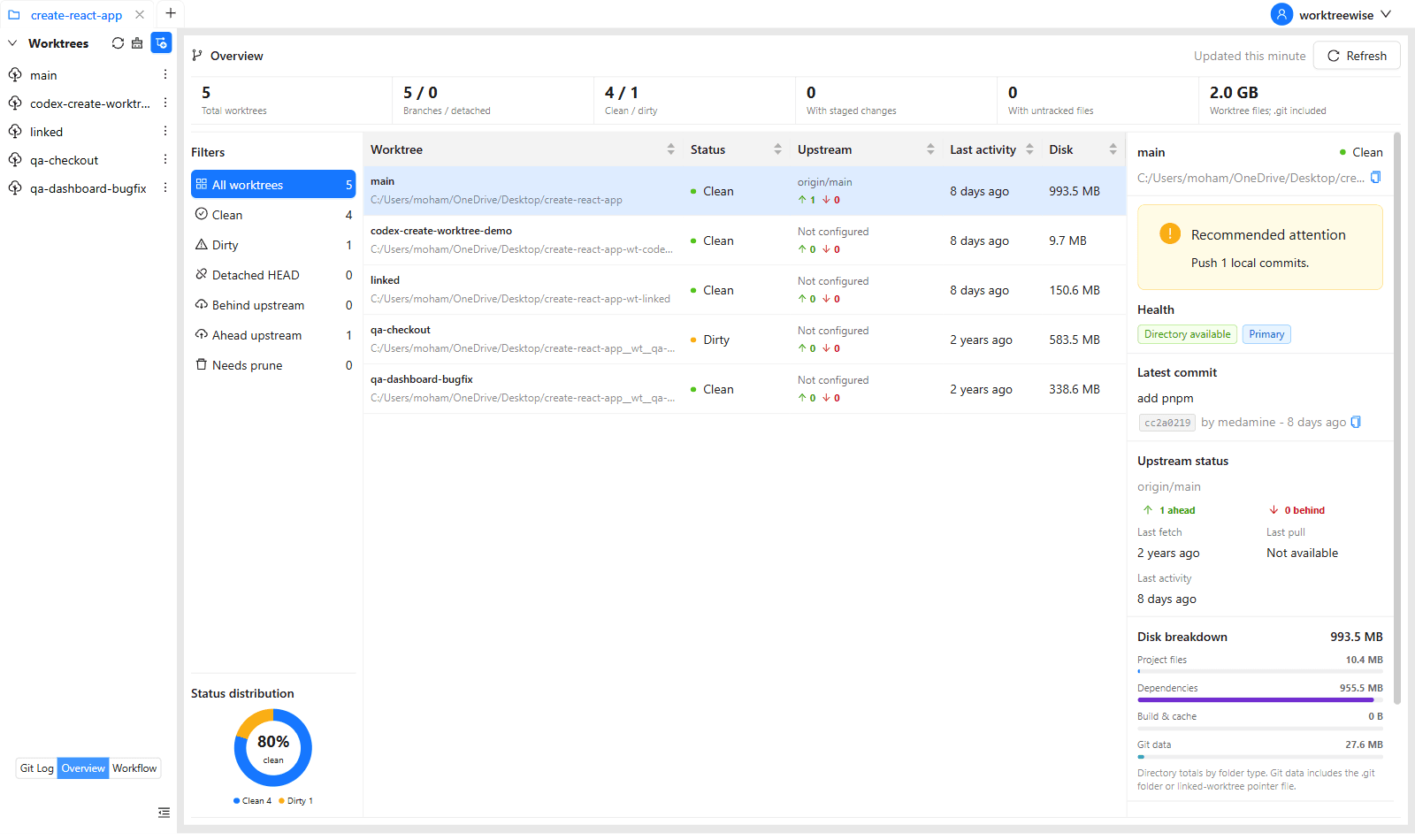
Task: Click the 993.5 MB disk cell
Action: click(x=1075, y=191)
